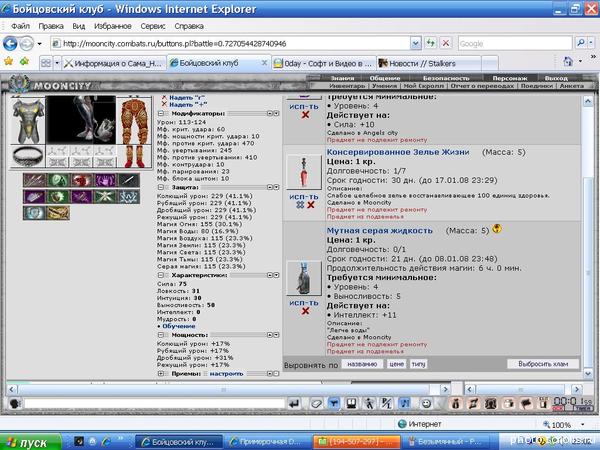Click the Умения submenu link
Image resolution: width=600 pixels, height=450 pixels.
click(385, 86)
